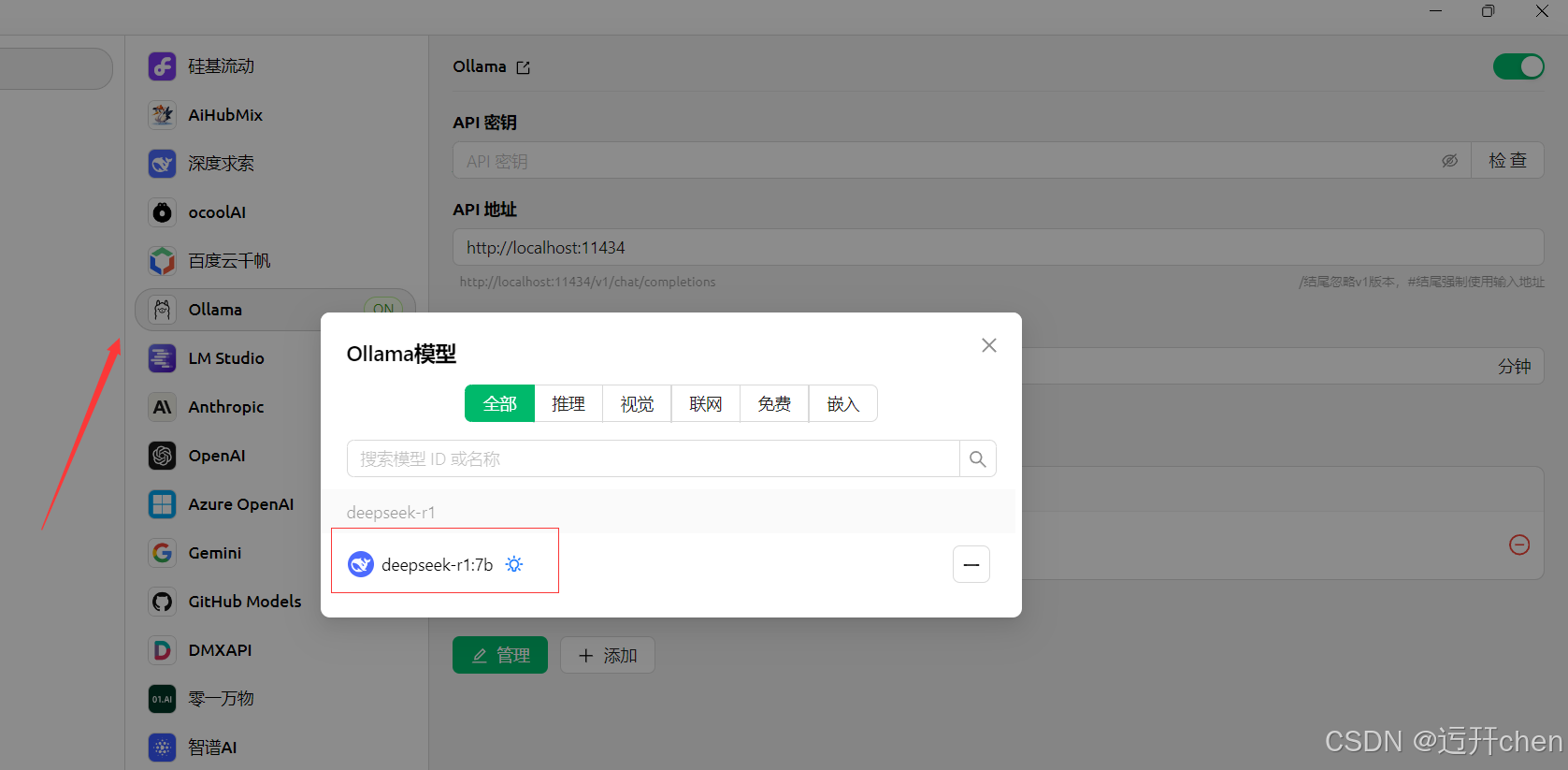The image size is (1568, 770).
Task: Open the 零一万物 provider icon
Action: click(162, 699)
